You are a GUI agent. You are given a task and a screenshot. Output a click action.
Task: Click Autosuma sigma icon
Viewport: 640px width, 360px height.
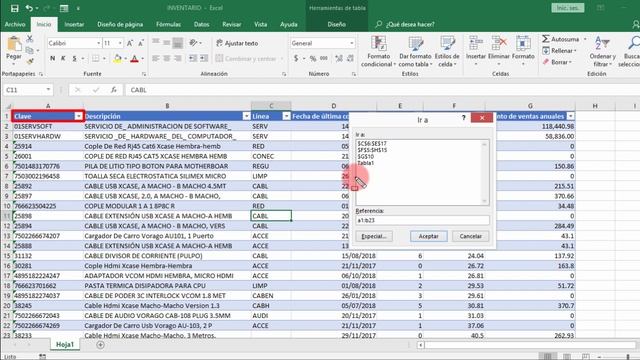tap(546, 39)
